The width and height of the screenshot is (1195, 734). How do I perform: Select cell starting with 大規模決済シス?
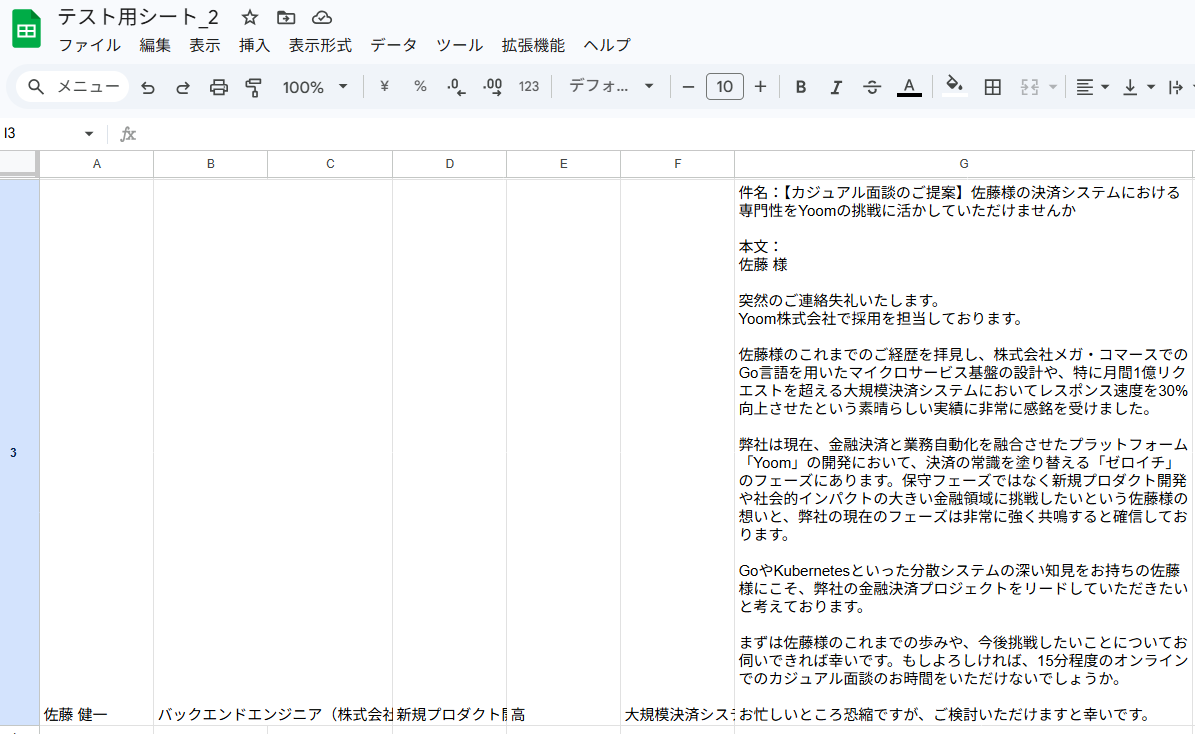tap(678, 452)
